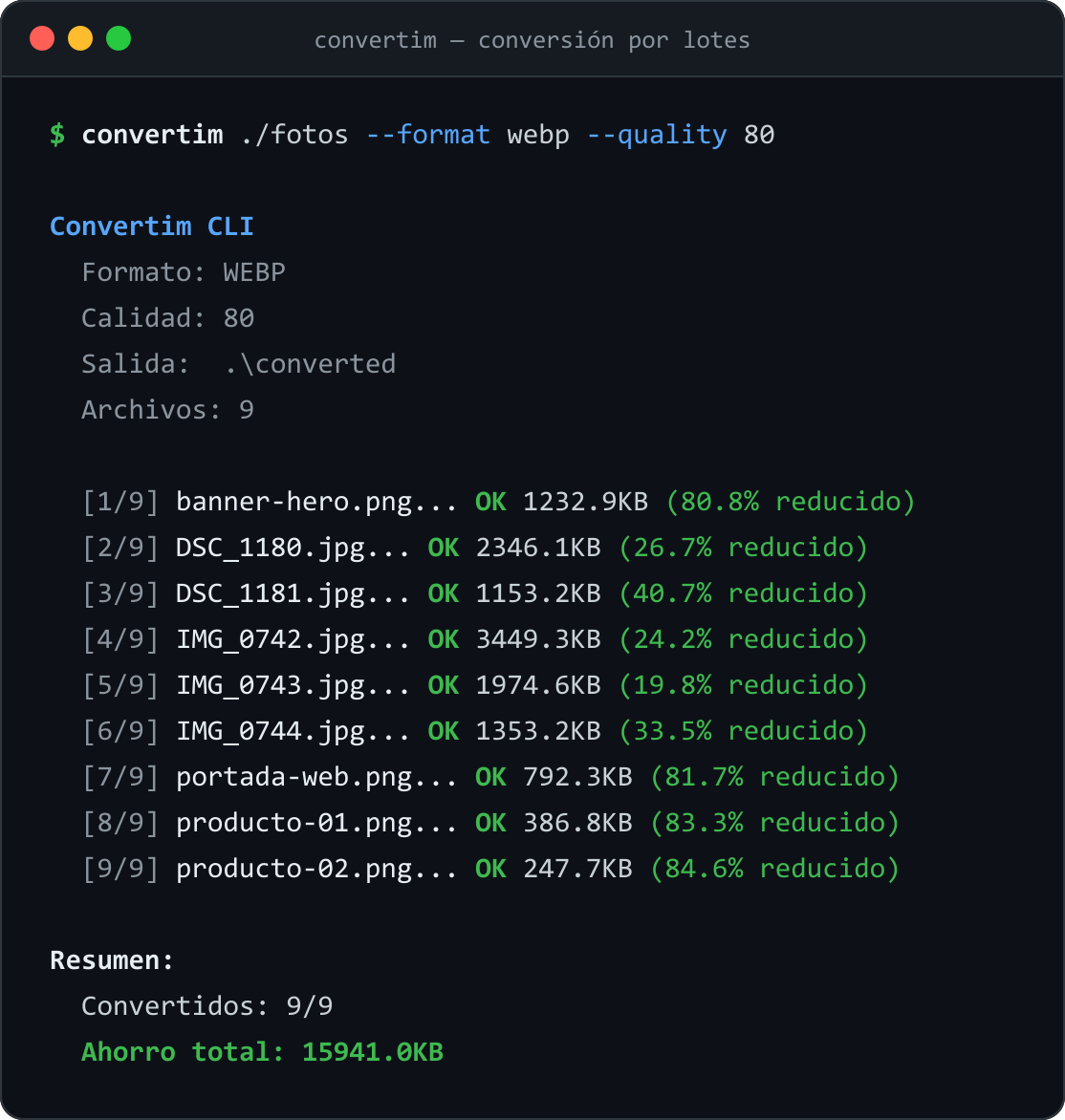The height and width of the screenshot is (1120, 1065).
Task: Click the size value 792.3KB
Action: tap(578, 776)
